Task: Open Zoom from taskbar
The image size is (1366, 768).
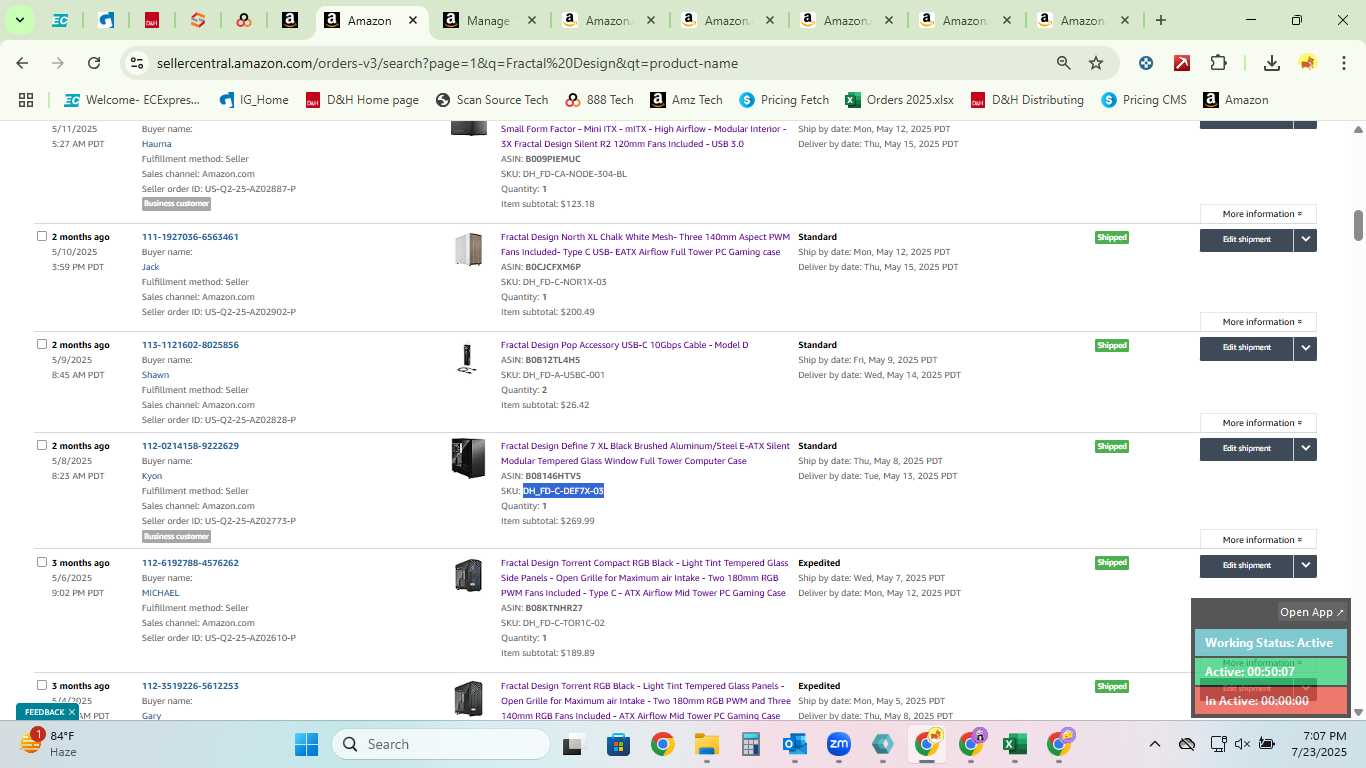Action: click(x=838, y=744)
